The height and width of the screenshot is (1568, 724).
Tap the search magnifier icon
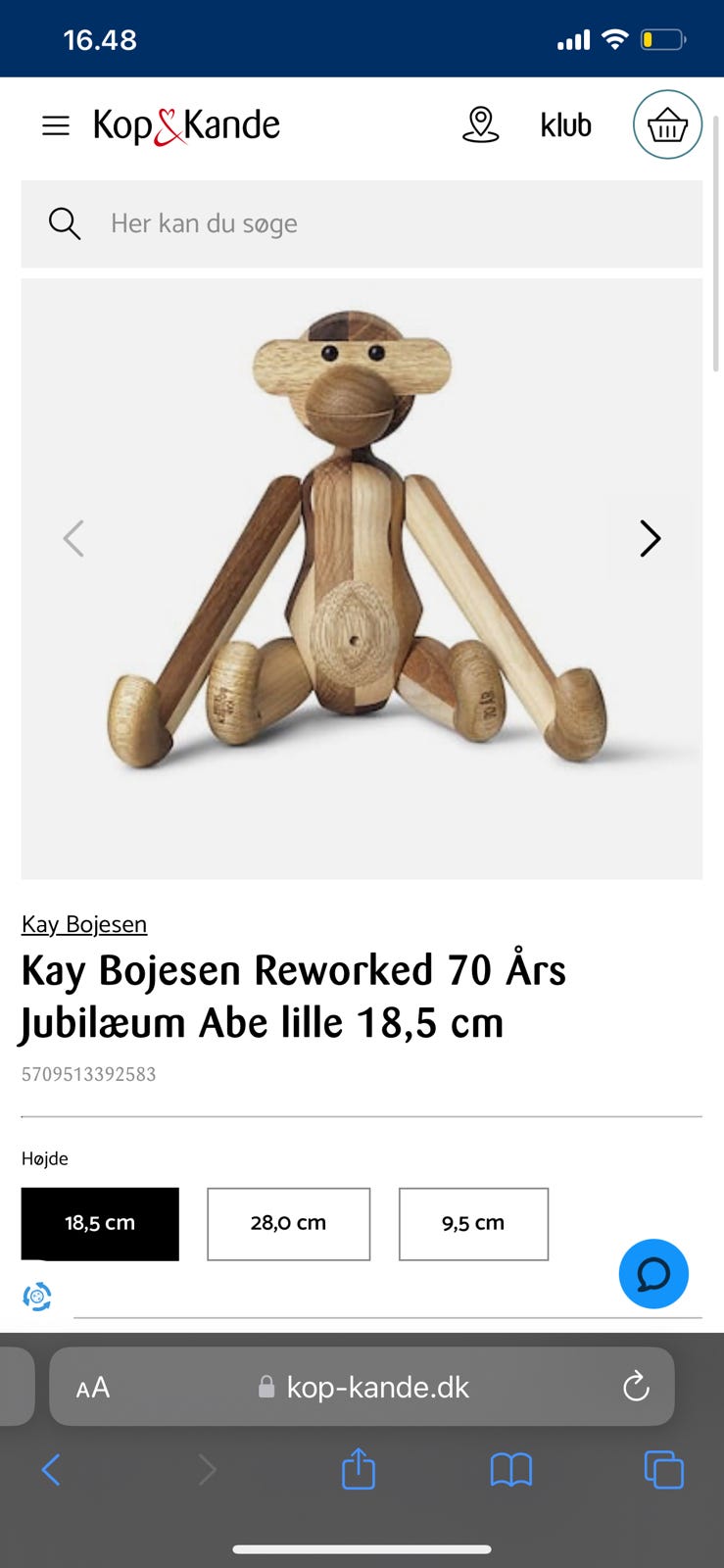pyautogui.click(x=65, y=223)
